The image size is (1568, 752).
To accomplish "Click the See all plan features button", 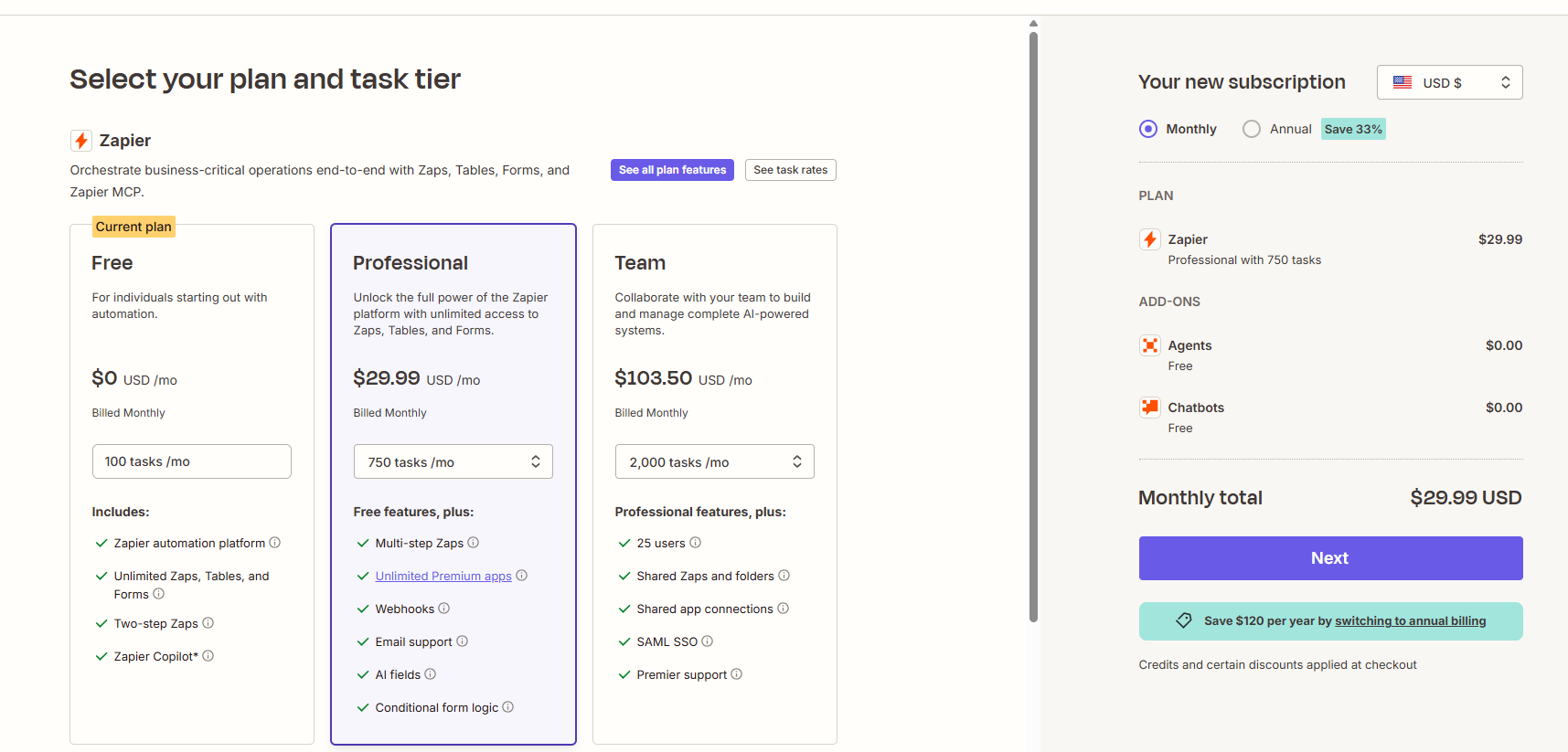I will point(672,170).
